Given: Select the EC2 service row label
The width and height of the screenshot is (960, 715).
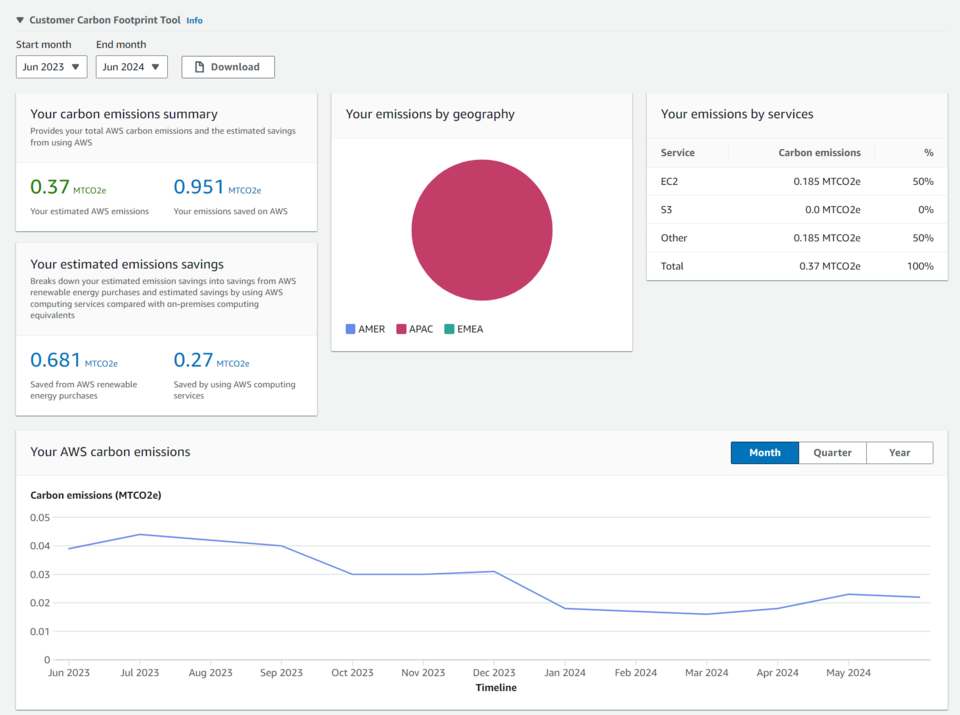Looking at the screenshot, I should point(669,181).
